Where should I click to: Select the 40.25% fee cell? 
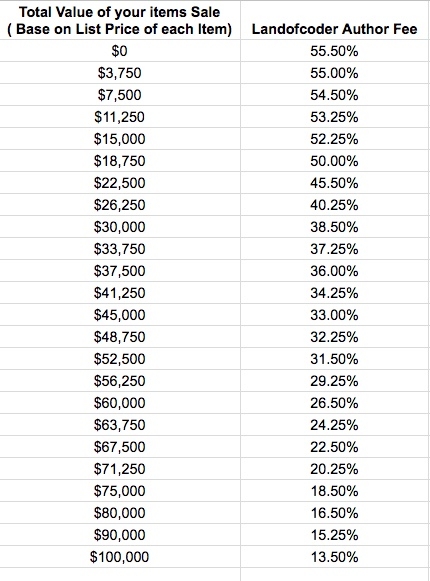tap(334, 205)
